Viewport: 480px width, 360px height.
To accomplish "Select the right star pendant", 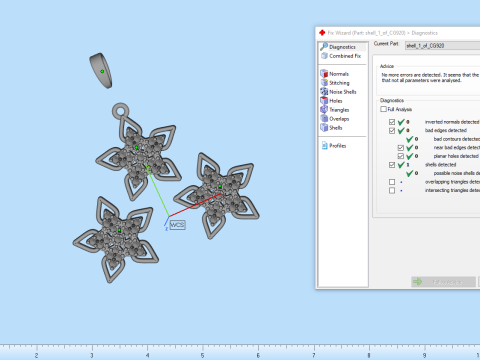I will (217, 195).
